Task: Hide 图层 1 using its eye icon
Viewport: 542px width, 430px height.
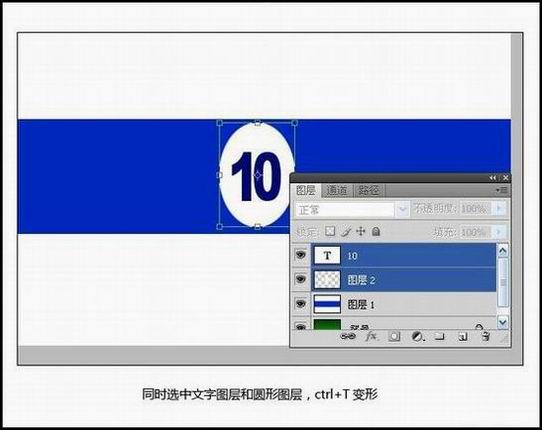Action: point(301,304)
